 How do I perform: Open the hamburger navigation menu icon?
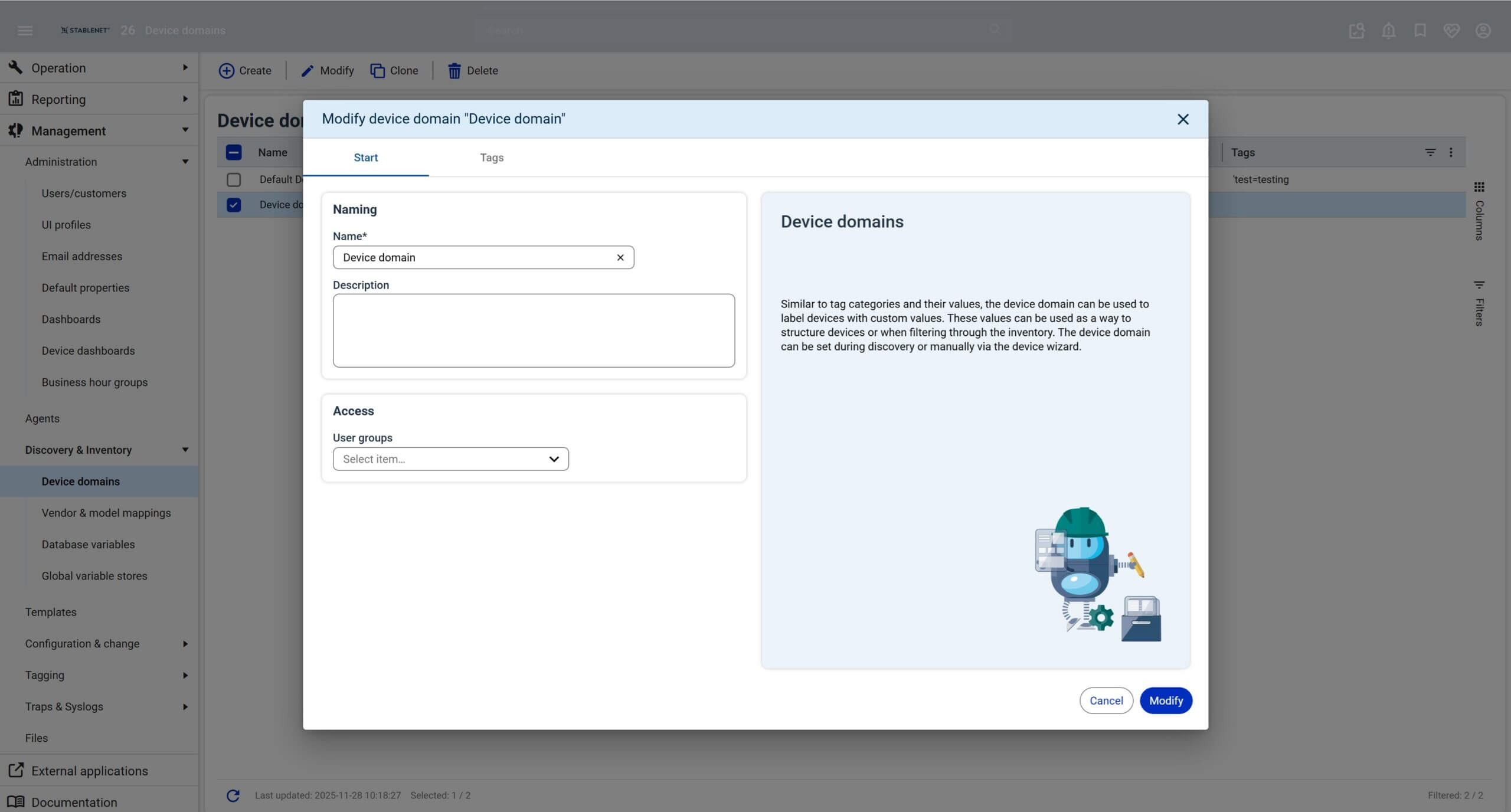tap(25, 30)
